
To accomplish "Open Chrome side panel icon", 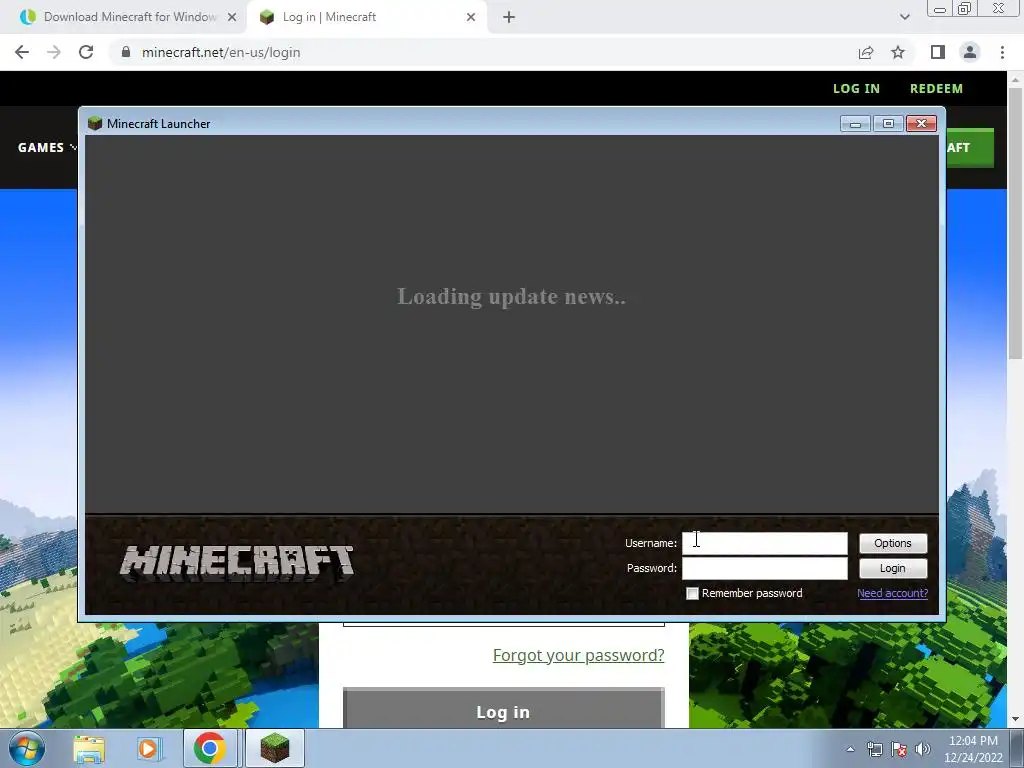I will 938,52.
